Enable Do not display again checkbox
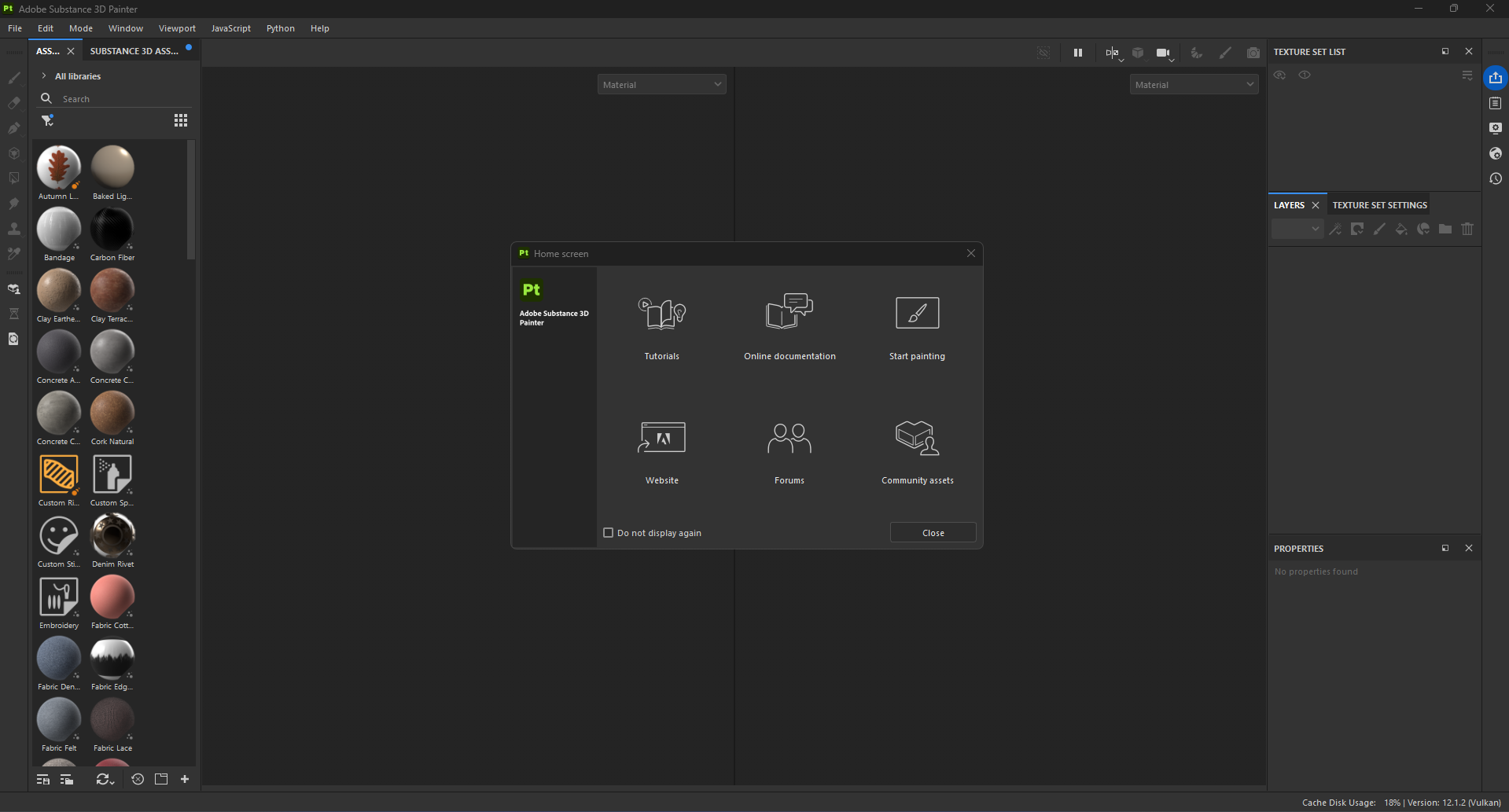Viewport: 1509px width, 812px height. click(608, 533)
